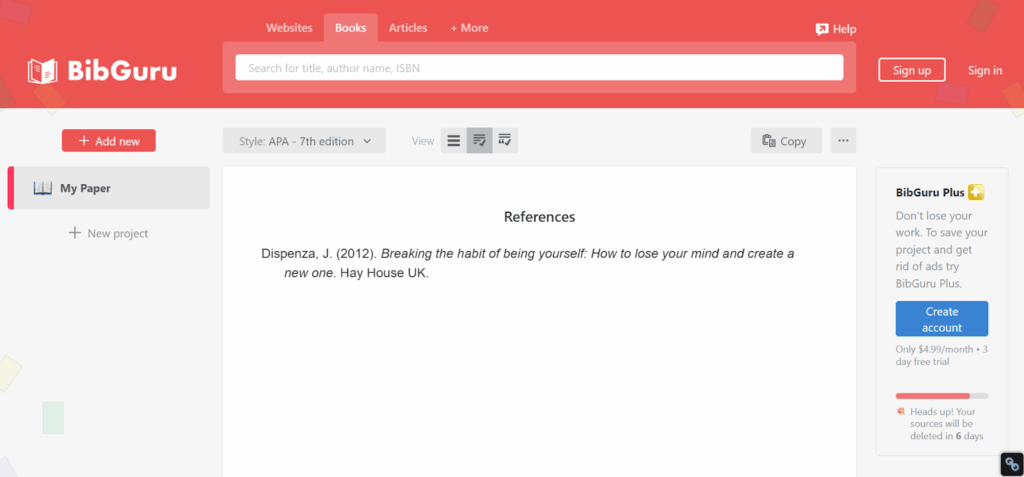Click the search field for title, author, ISBN

(539, 67)
